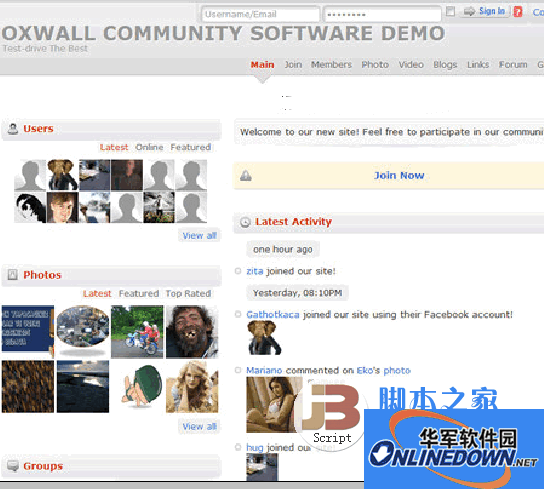Tick the remember me checkbox
544x489 pixels.
(450, 11)
